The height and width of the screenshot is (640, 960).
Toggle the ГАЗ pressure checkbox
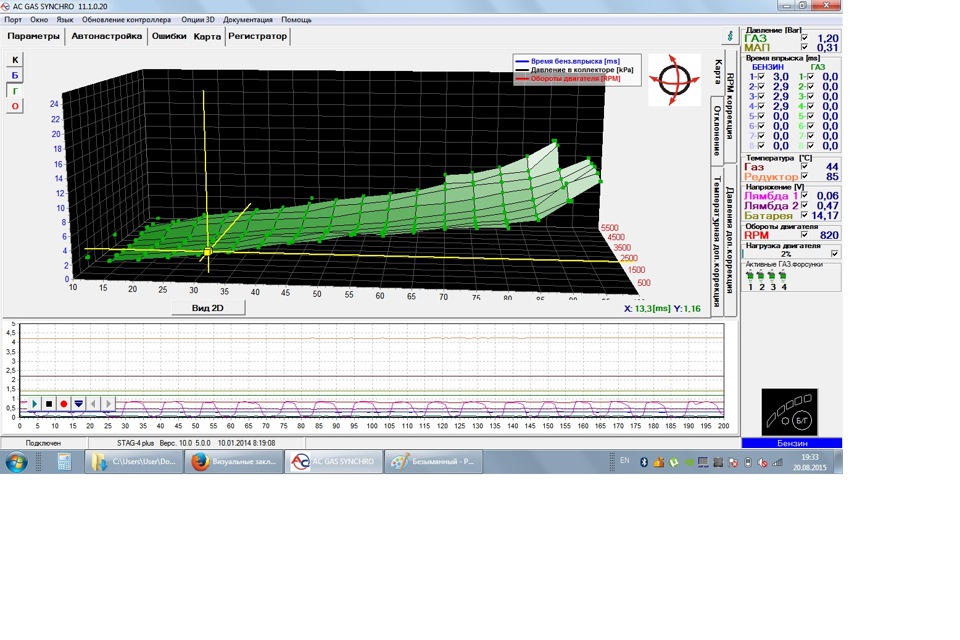coord(805,38)
